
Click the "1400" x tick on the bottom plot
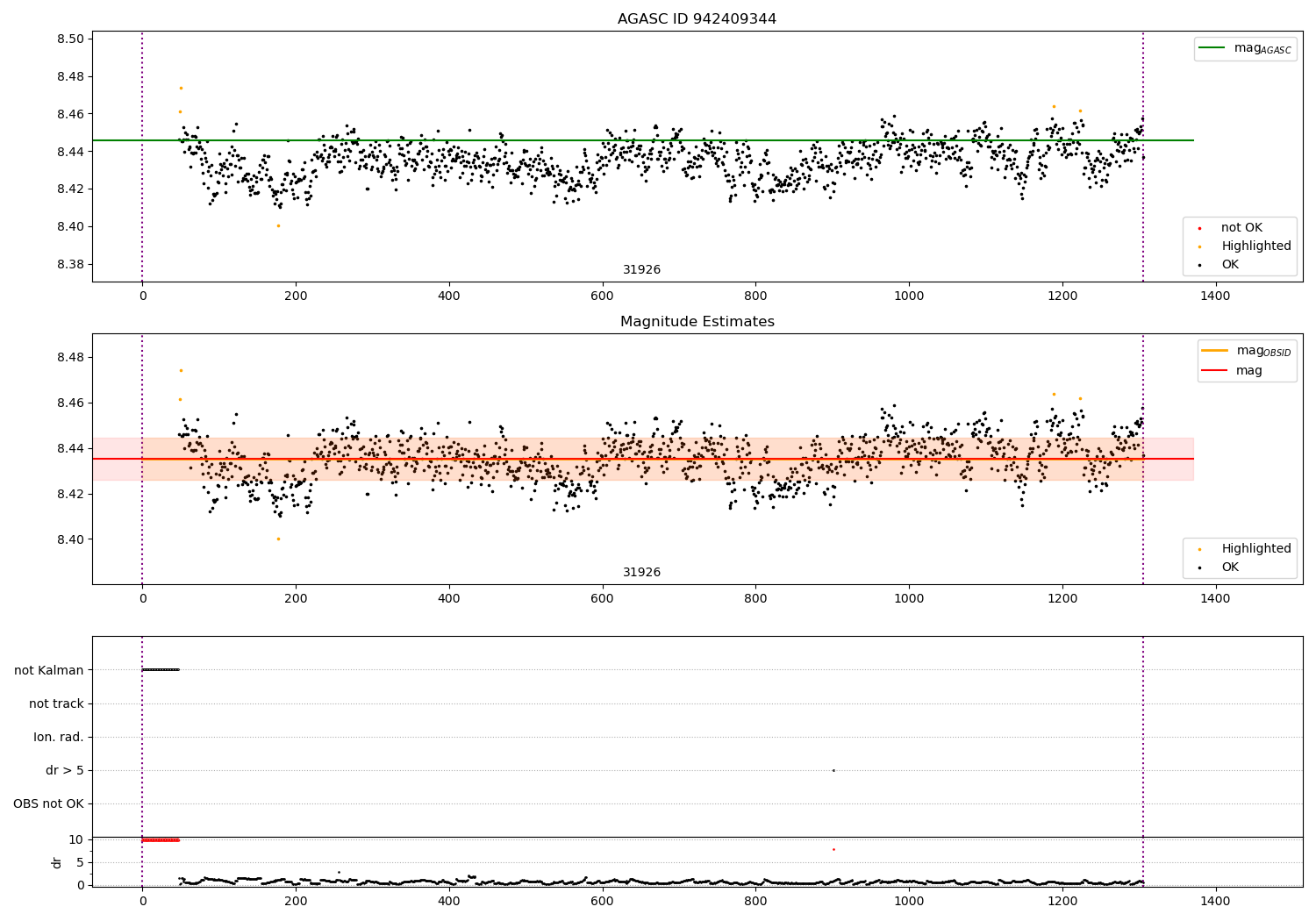coord(1215,901)
